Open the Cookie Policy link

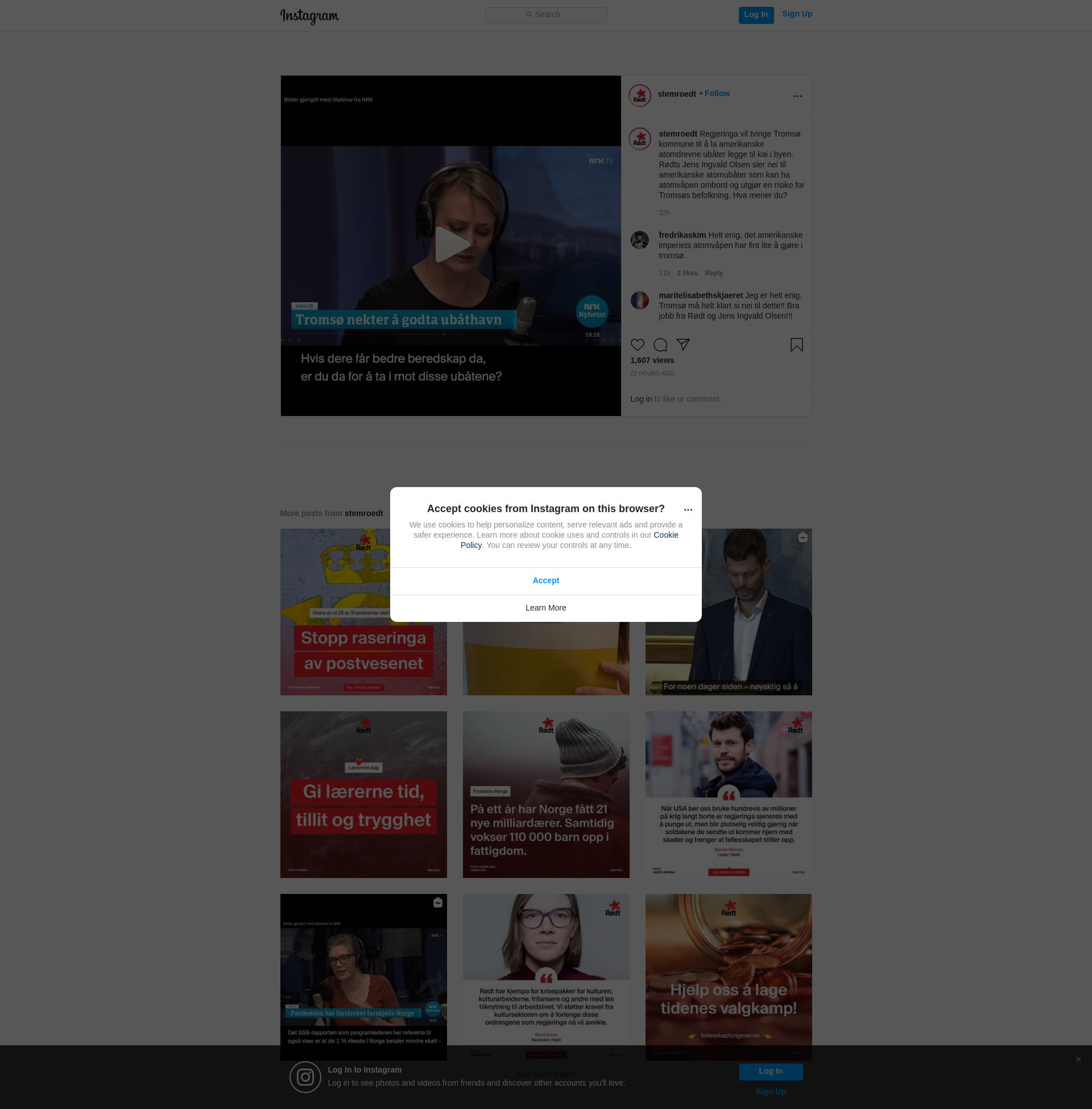(x=665, y=535)
